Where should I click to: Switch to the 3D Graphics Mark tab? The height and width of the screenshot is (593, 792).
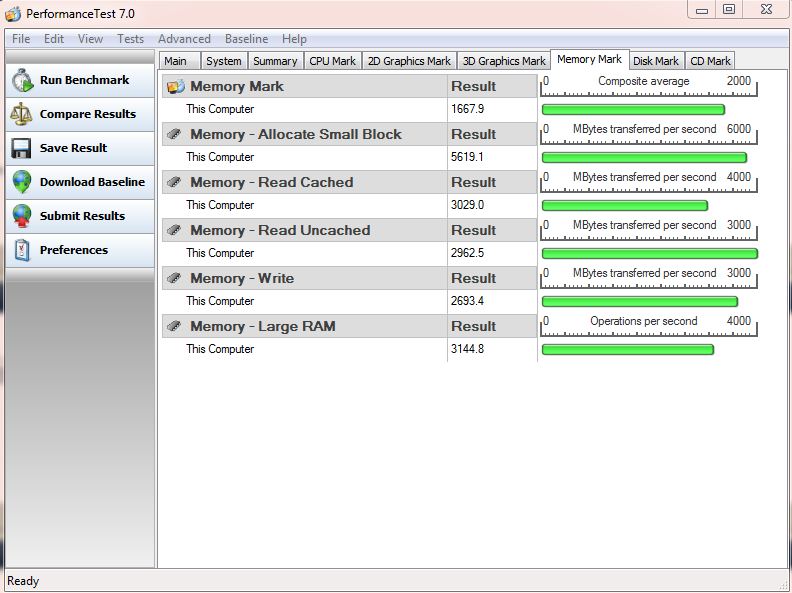pos(504,61)
